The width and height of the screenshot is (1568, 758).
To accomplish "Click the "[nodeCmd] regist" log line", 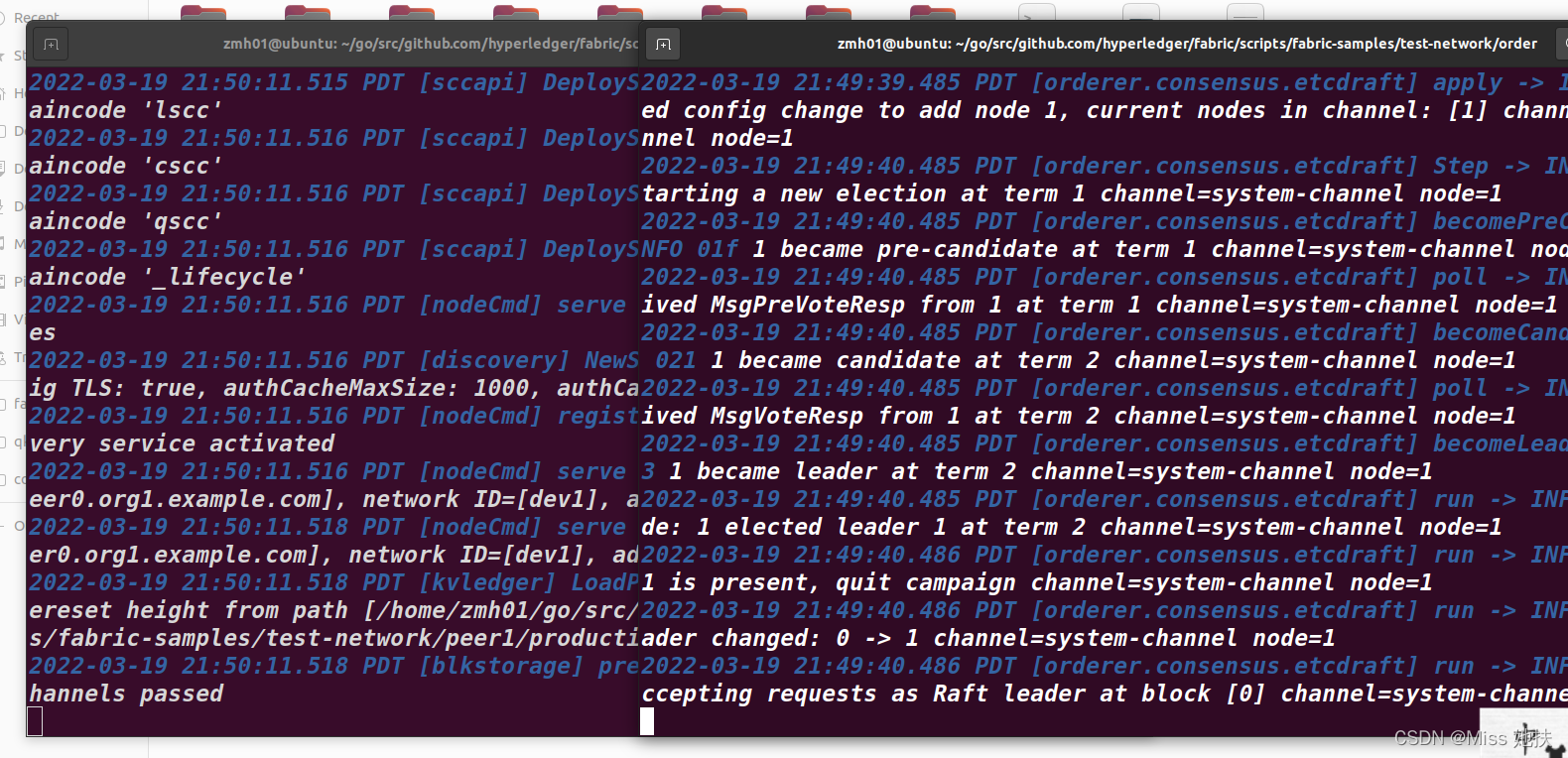I will (334, 416).
